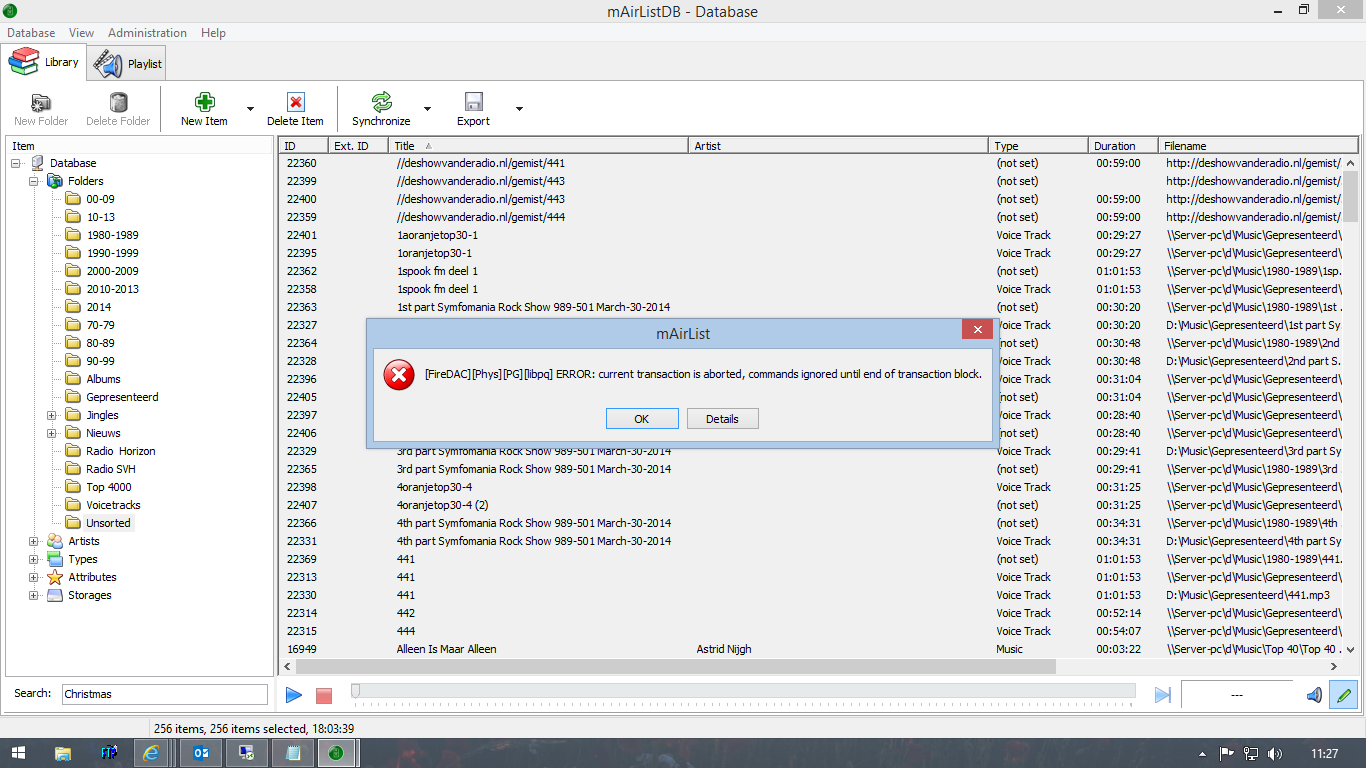Close the mAirList error dialog
Screen dimensions: 1366x768
(977, 329)
